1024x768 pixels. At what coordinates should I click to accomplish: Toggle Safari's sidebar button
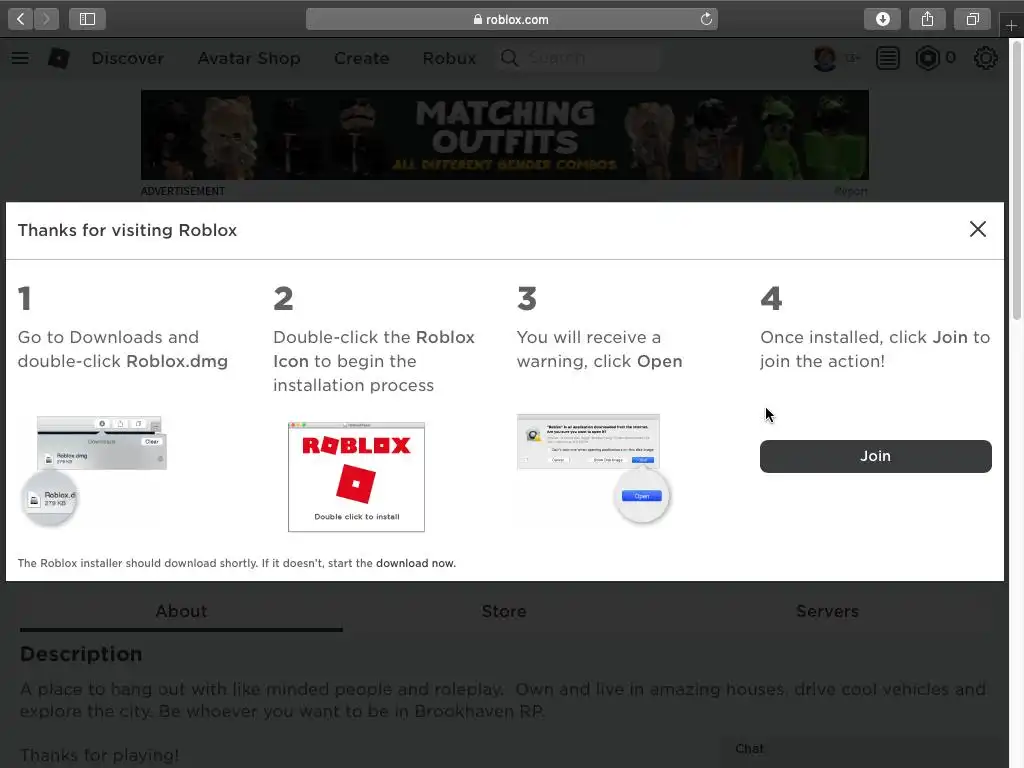(87, 19)
